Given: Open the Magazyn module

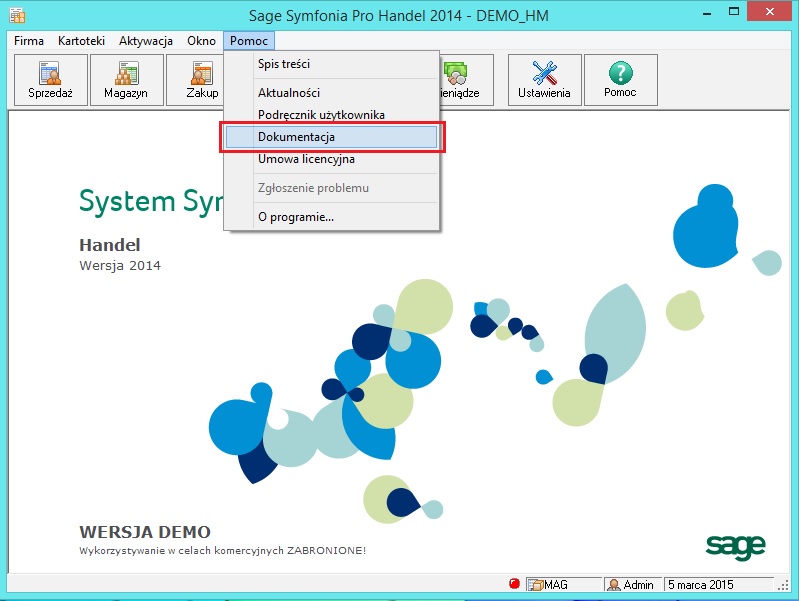Looking at the screenshot, I should point(126,80).
